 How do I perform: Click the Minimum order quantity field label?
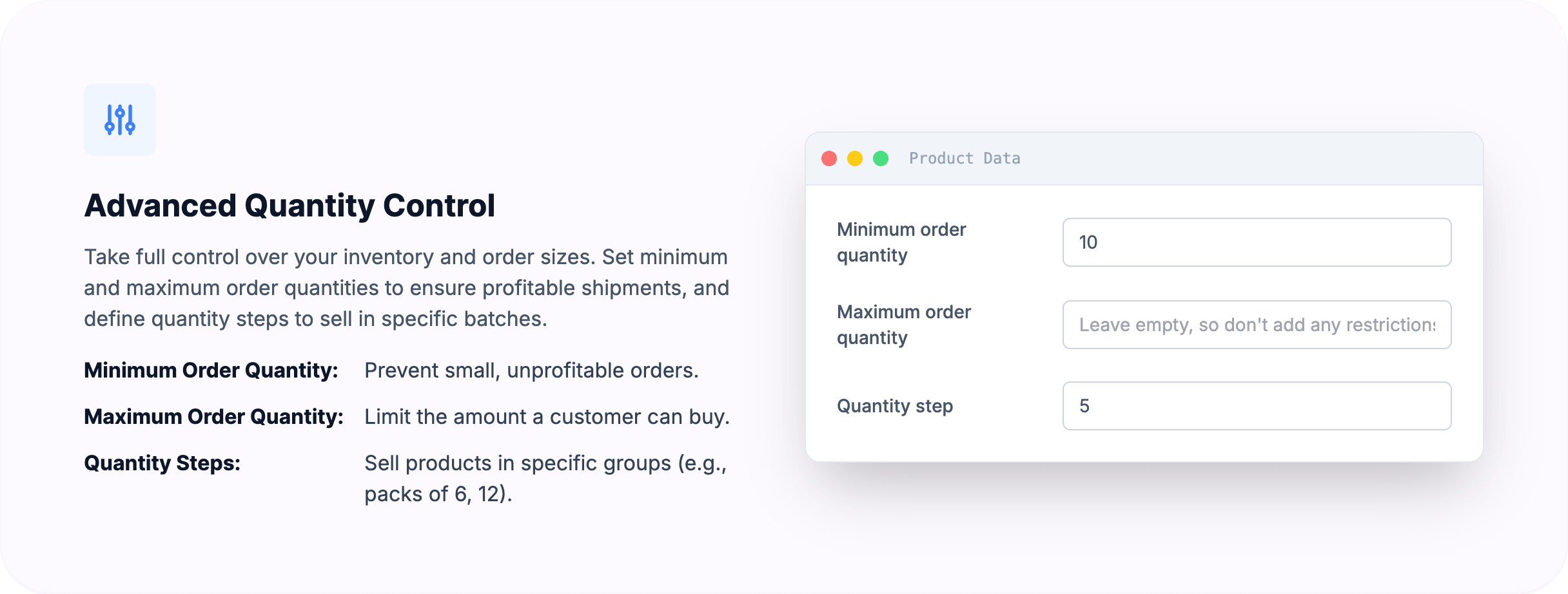[x=901, y=242]
